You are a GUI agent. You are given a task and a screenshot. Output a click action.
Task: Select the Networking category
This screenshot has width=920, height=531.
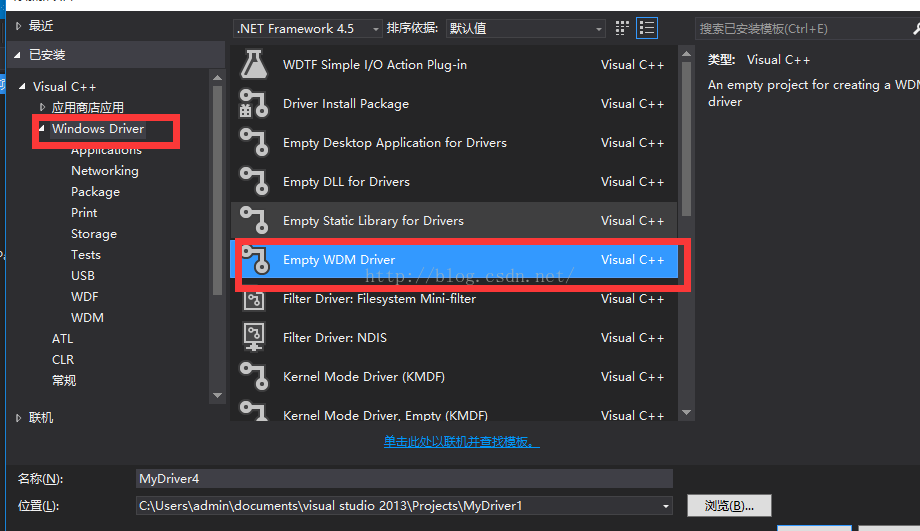105,171
